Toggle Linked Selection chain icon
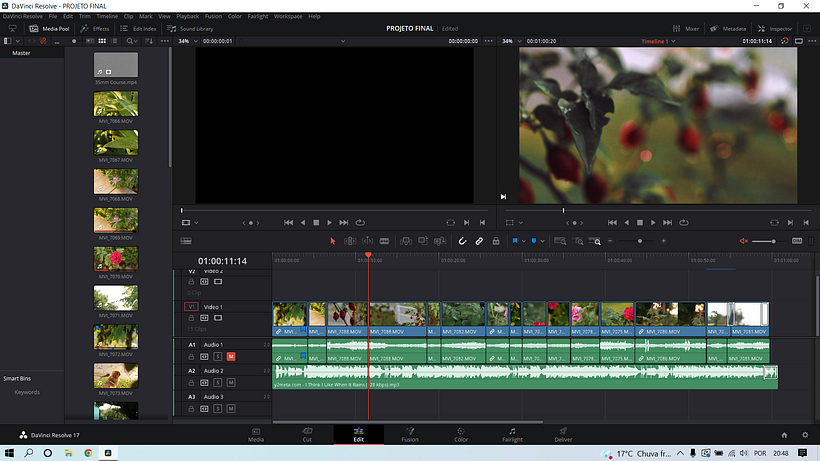This screenshot has height=461, width=820. (x=479, y=241)
